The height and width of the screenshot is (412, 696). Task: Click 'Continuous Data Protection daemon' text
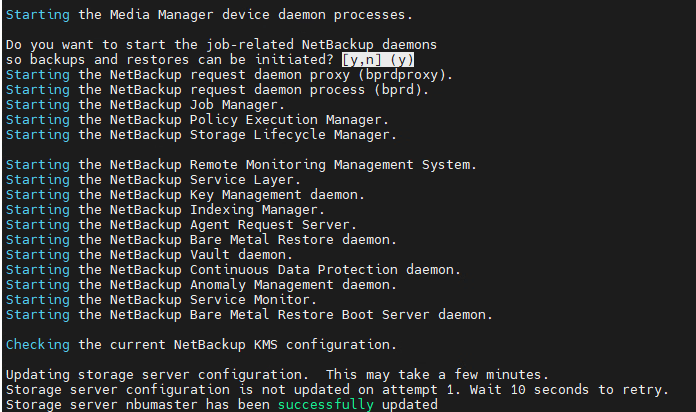[x=322, y=270]
